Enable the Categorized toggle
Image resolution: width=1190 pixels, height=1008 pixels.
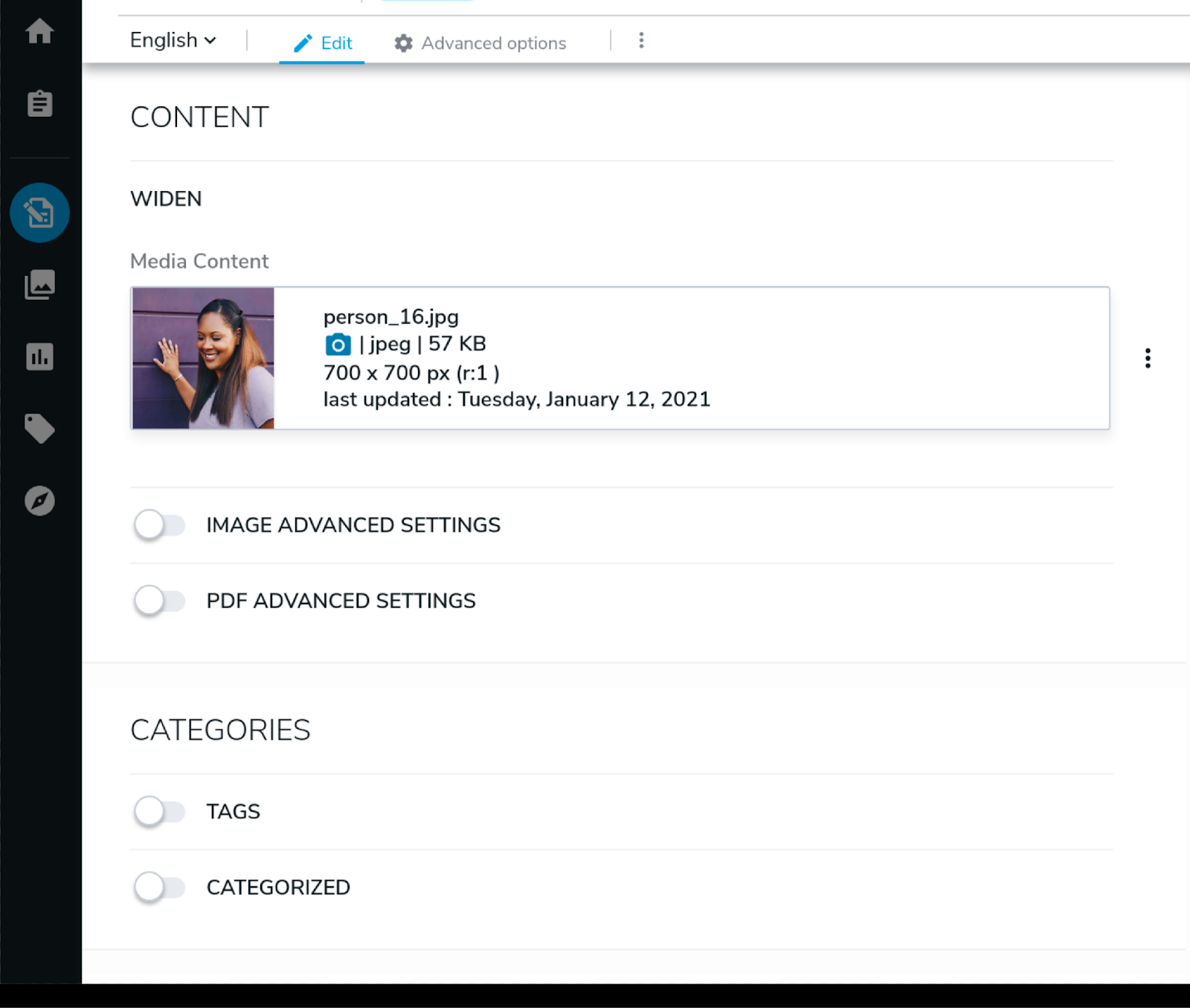point(159,887)
